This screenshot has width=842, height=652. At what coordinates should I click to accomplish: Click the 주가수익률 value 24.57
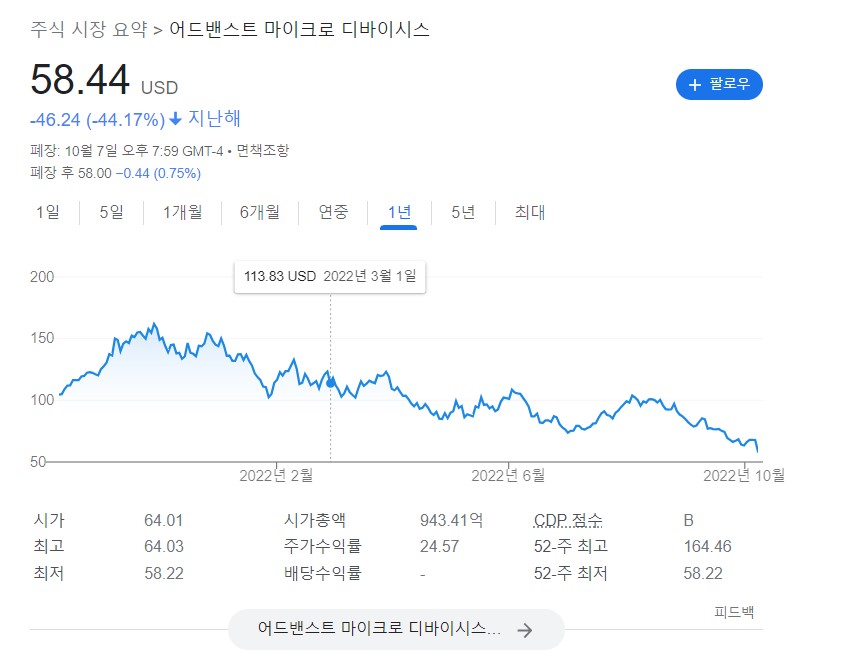pos(439,546)
